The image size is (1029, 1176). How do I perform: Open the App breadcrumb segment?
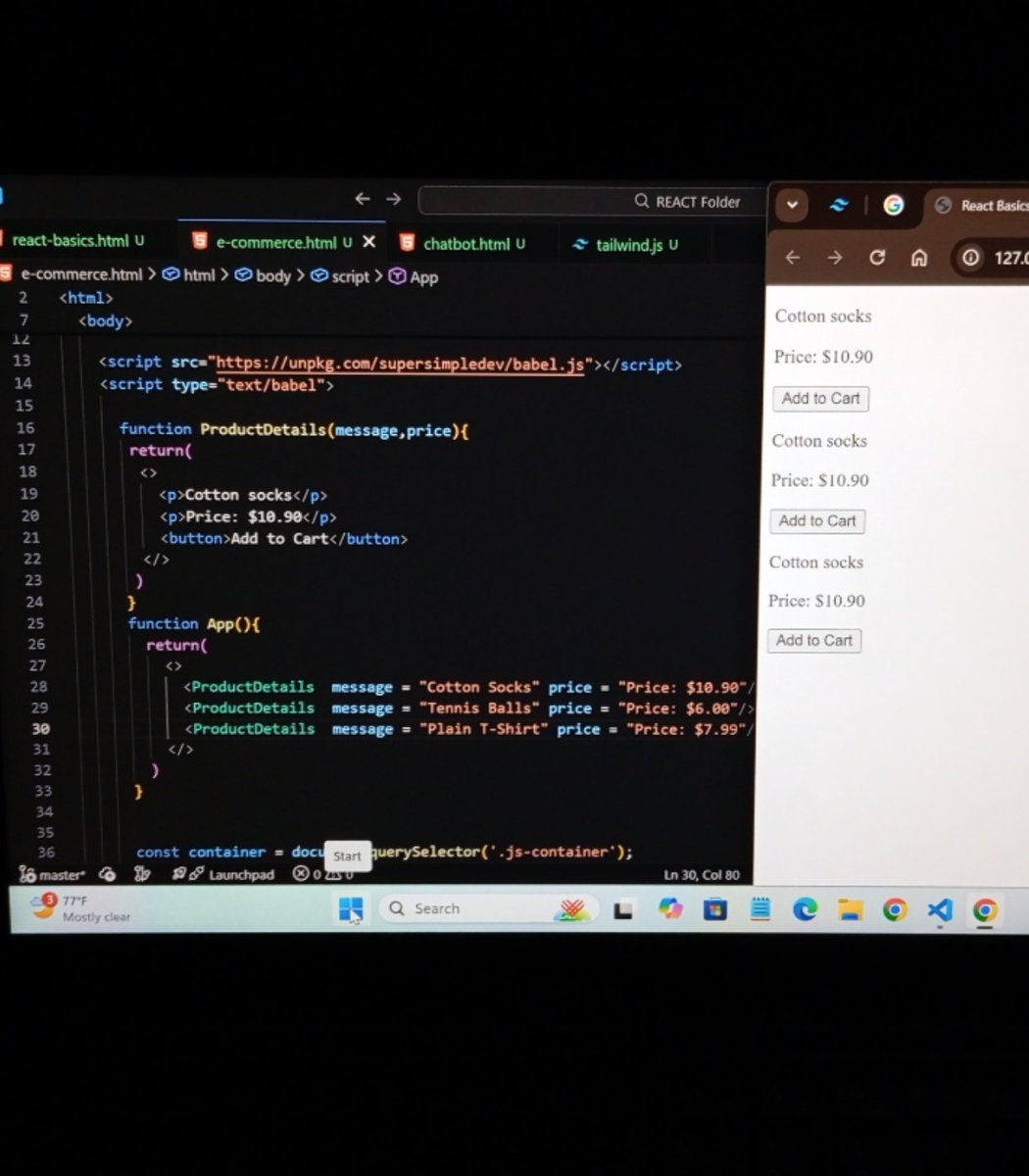tap(415, 277)
